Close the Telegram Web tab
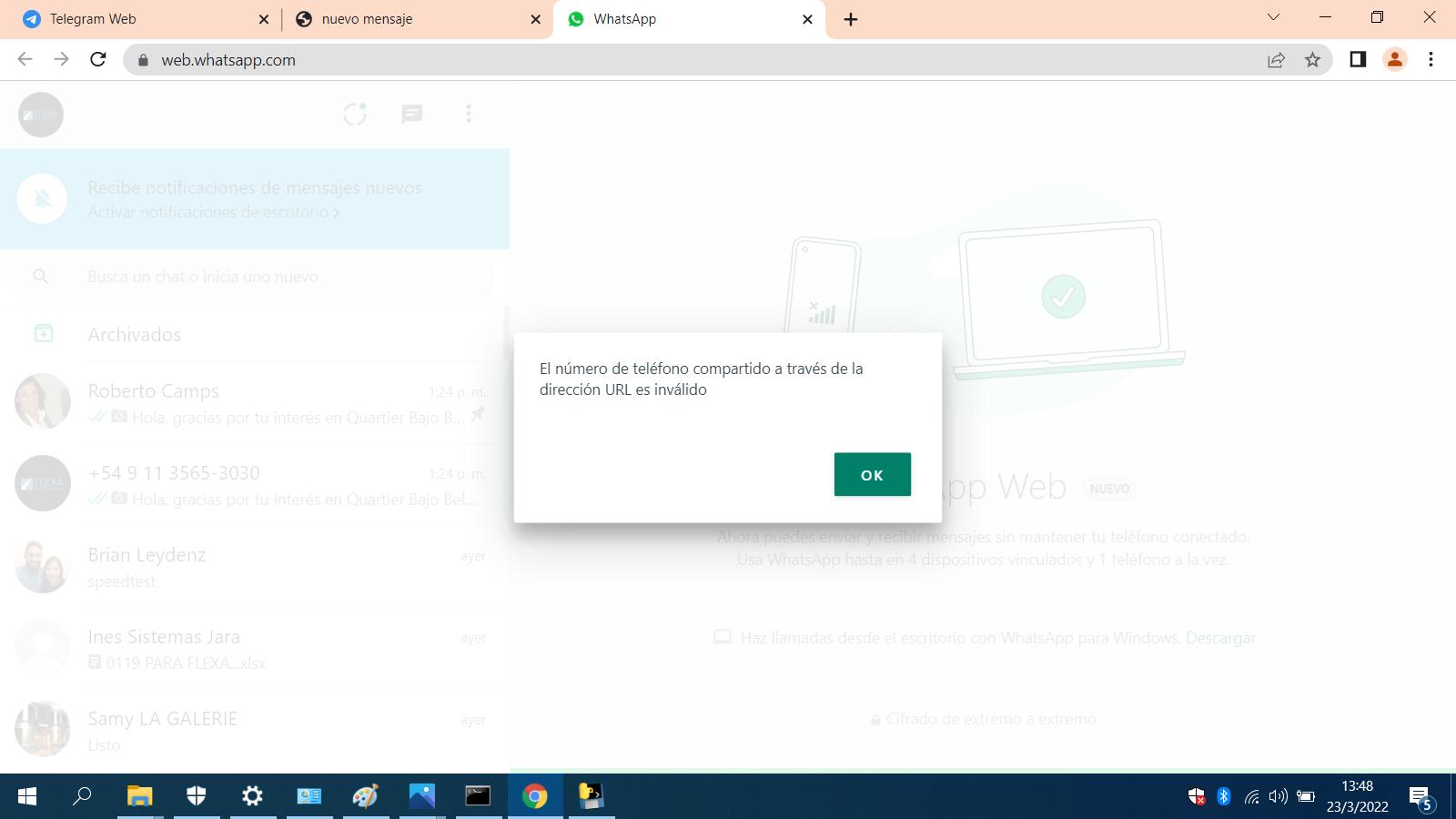Viewport: 1456px width, 819px height. coord(264,19)
